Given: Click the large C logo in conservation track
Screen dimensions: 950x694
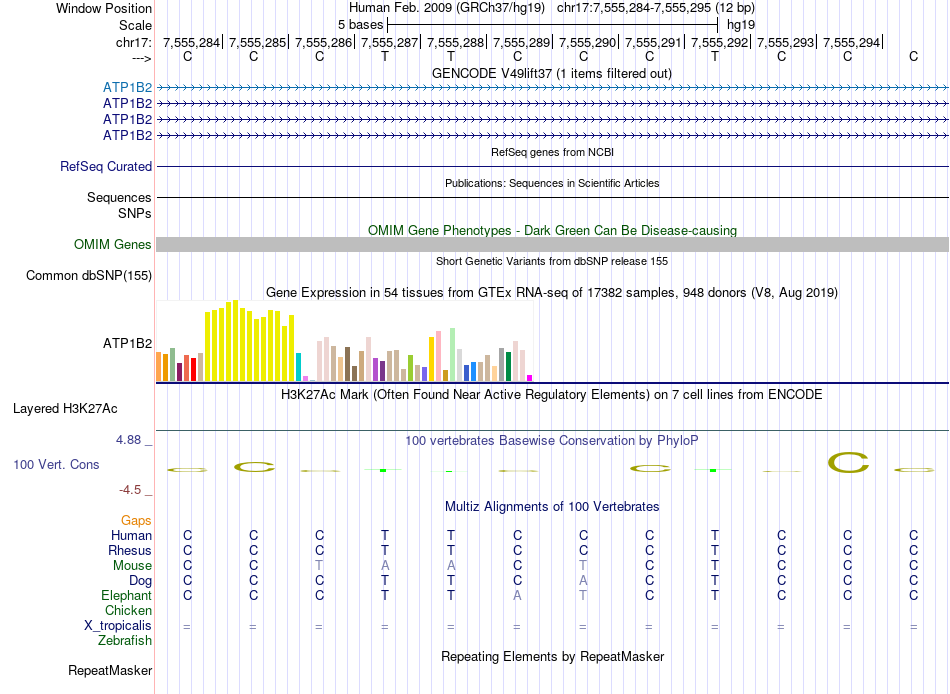Looking at the screenshot, I should (x=848, y=464).
